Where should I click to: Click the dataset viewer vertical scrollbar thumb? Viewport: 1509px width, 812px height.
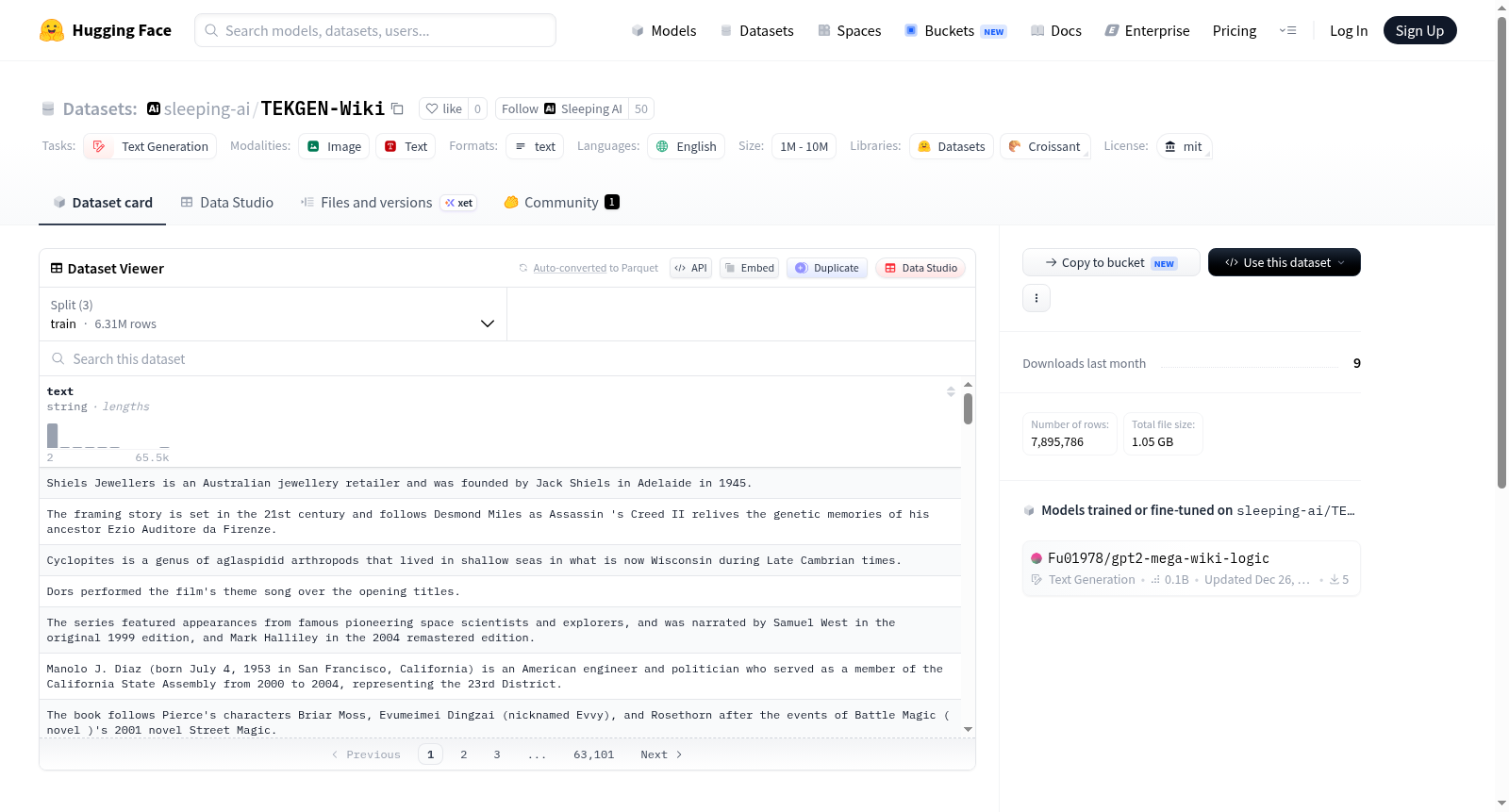pyautogui.click(x=968, y=408)
